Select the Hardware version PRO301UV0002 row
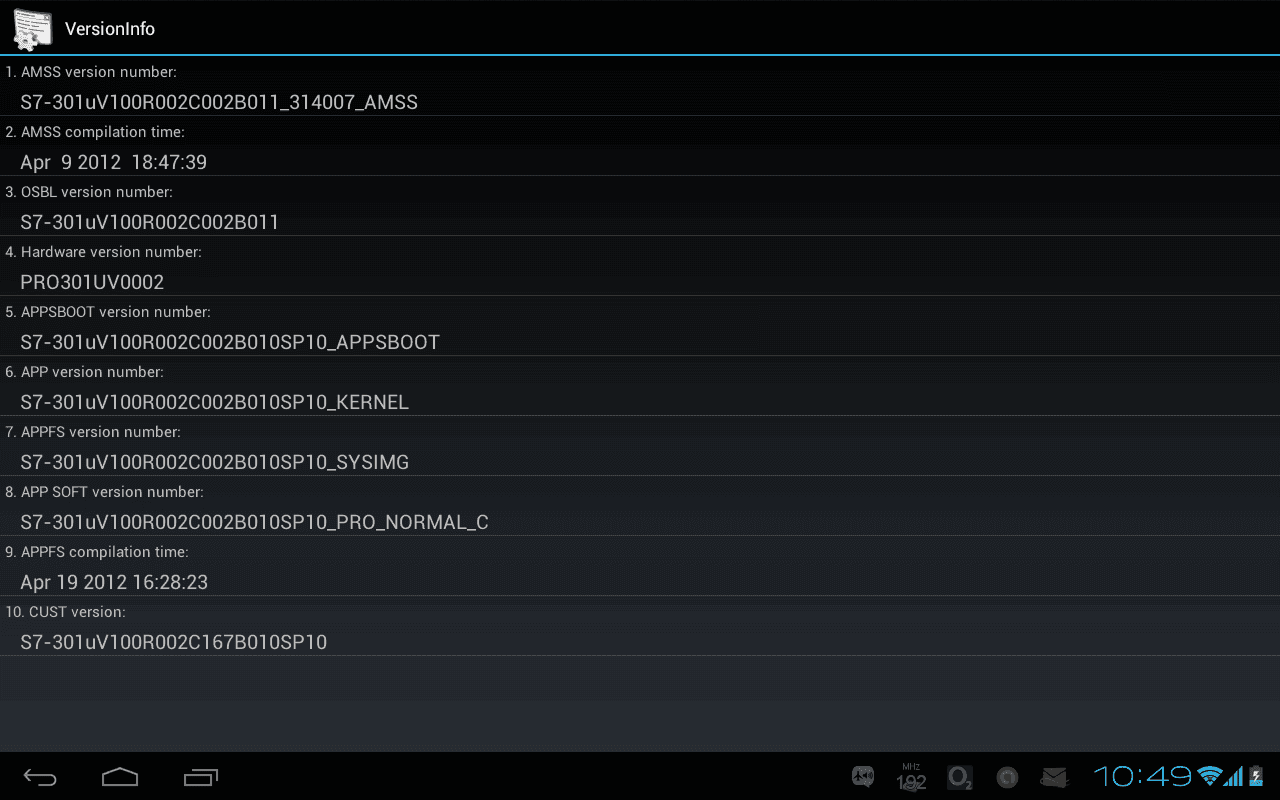1280x800 pixels. pos(640,266)
